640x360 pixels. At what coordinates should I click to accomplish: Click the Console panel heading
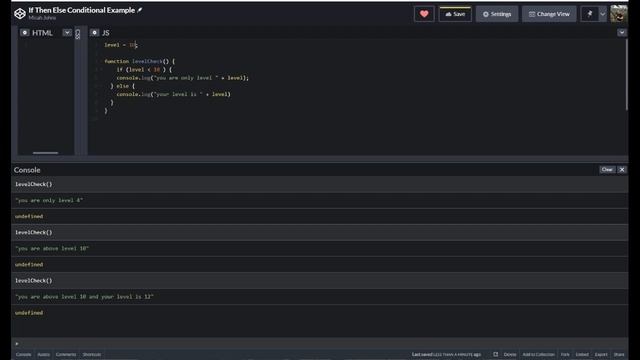(x=27, y=170)
